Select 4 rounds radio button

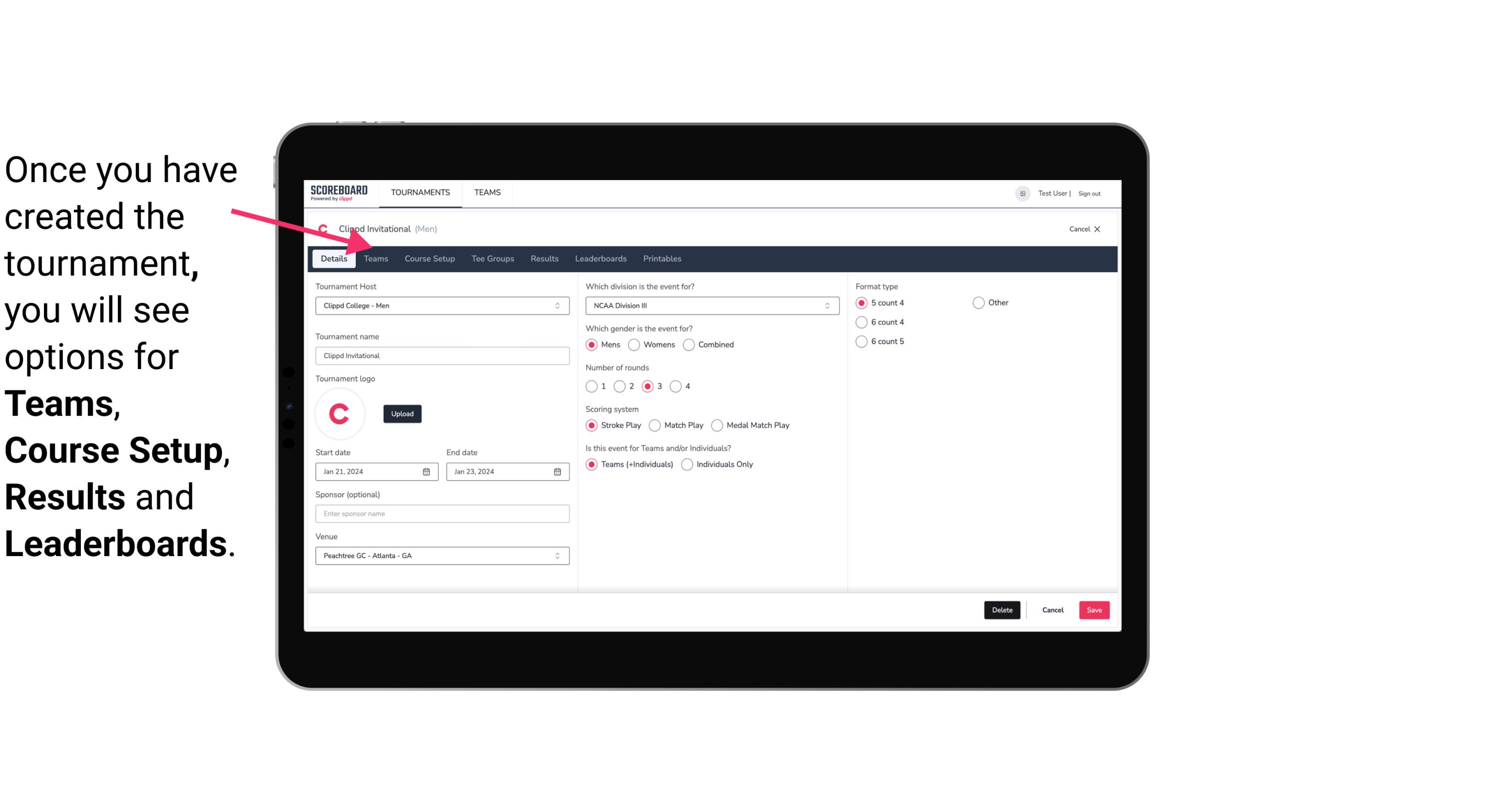click(676, 386)
